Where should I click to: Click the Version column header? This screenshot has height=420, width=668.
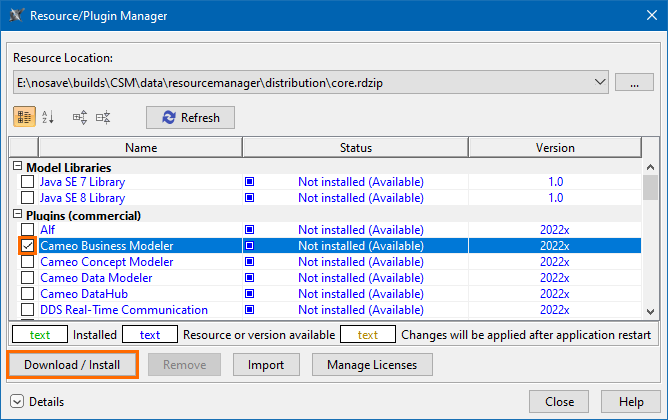(555, 148)
